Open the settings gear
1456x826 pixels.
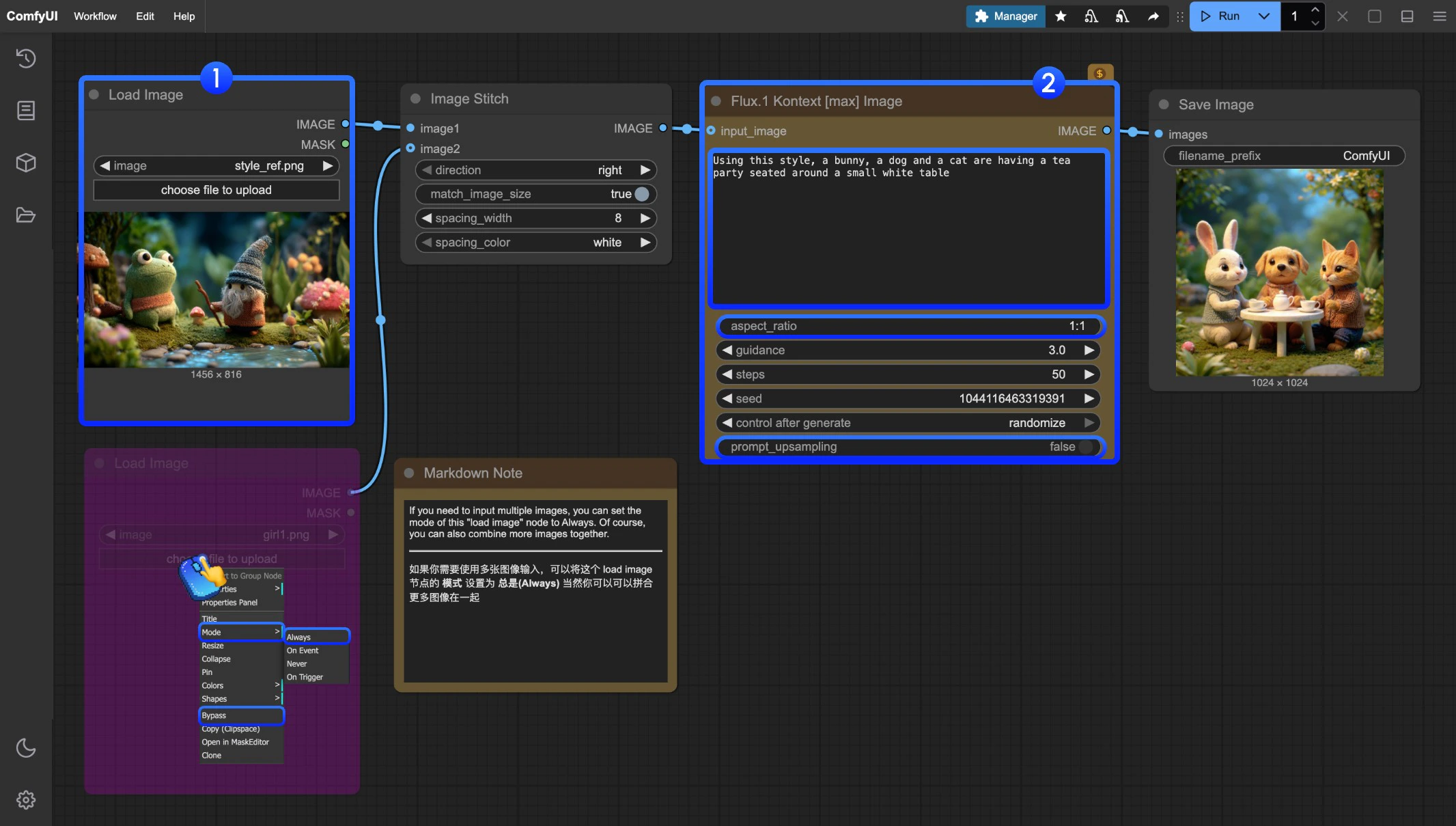click(25, 800)
